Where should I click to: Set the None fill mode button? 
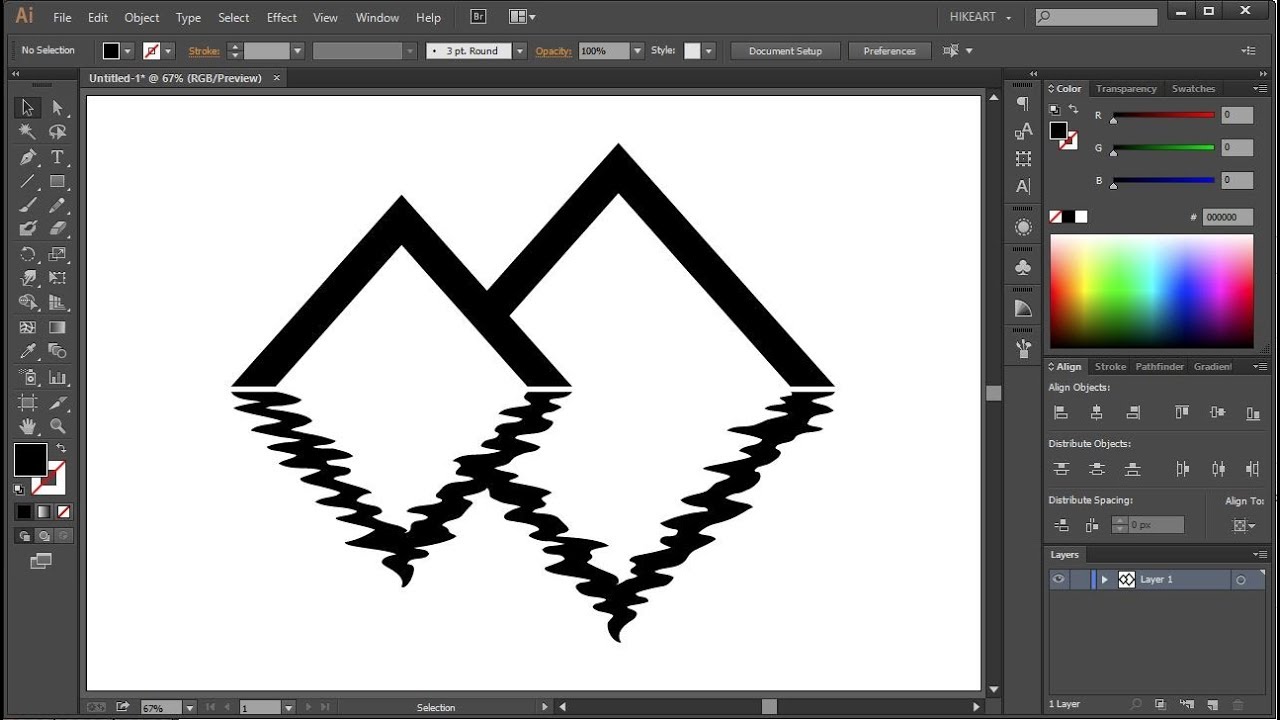click(64, 512)
